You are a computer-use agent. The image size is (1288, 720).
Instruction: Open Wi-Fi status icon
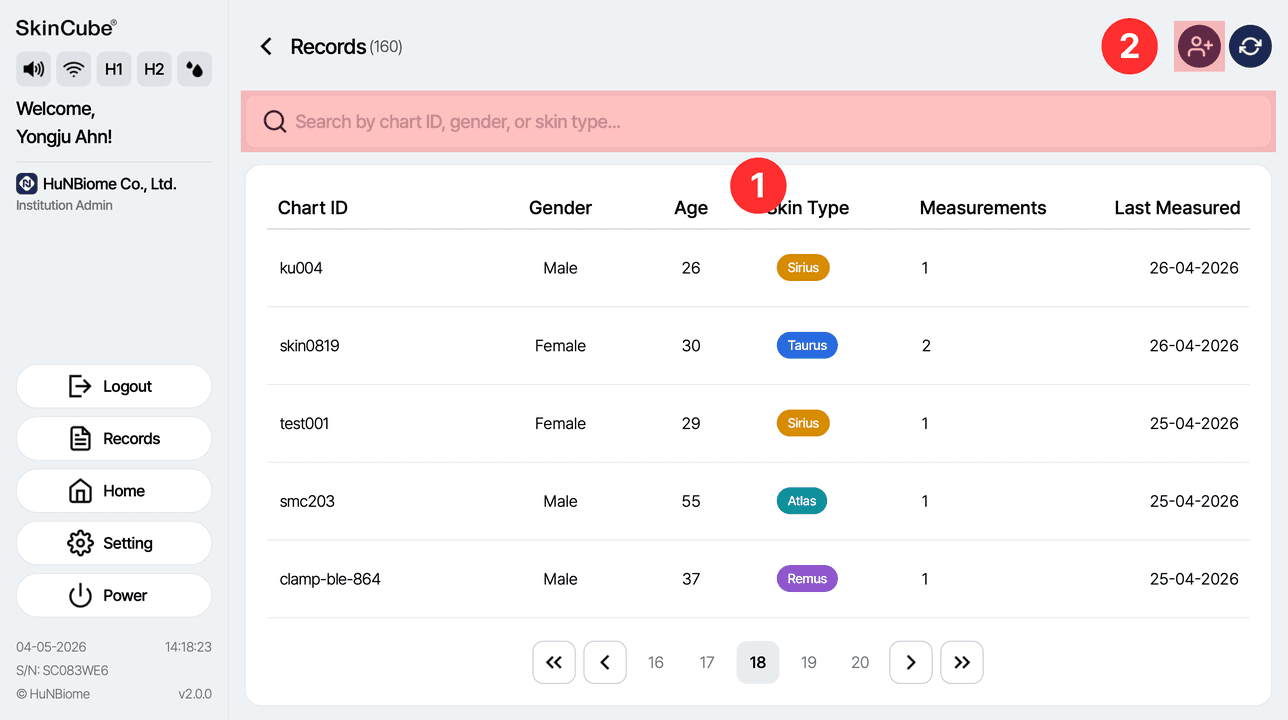pos(74,69)
